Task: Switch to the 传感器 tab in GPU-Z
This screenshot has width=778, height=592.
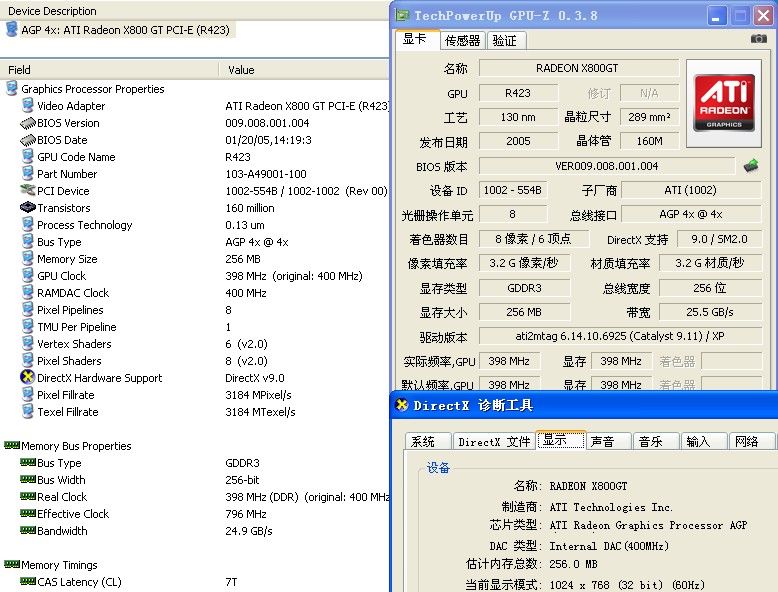Action: pyautogui.click(x=462, y=40)
